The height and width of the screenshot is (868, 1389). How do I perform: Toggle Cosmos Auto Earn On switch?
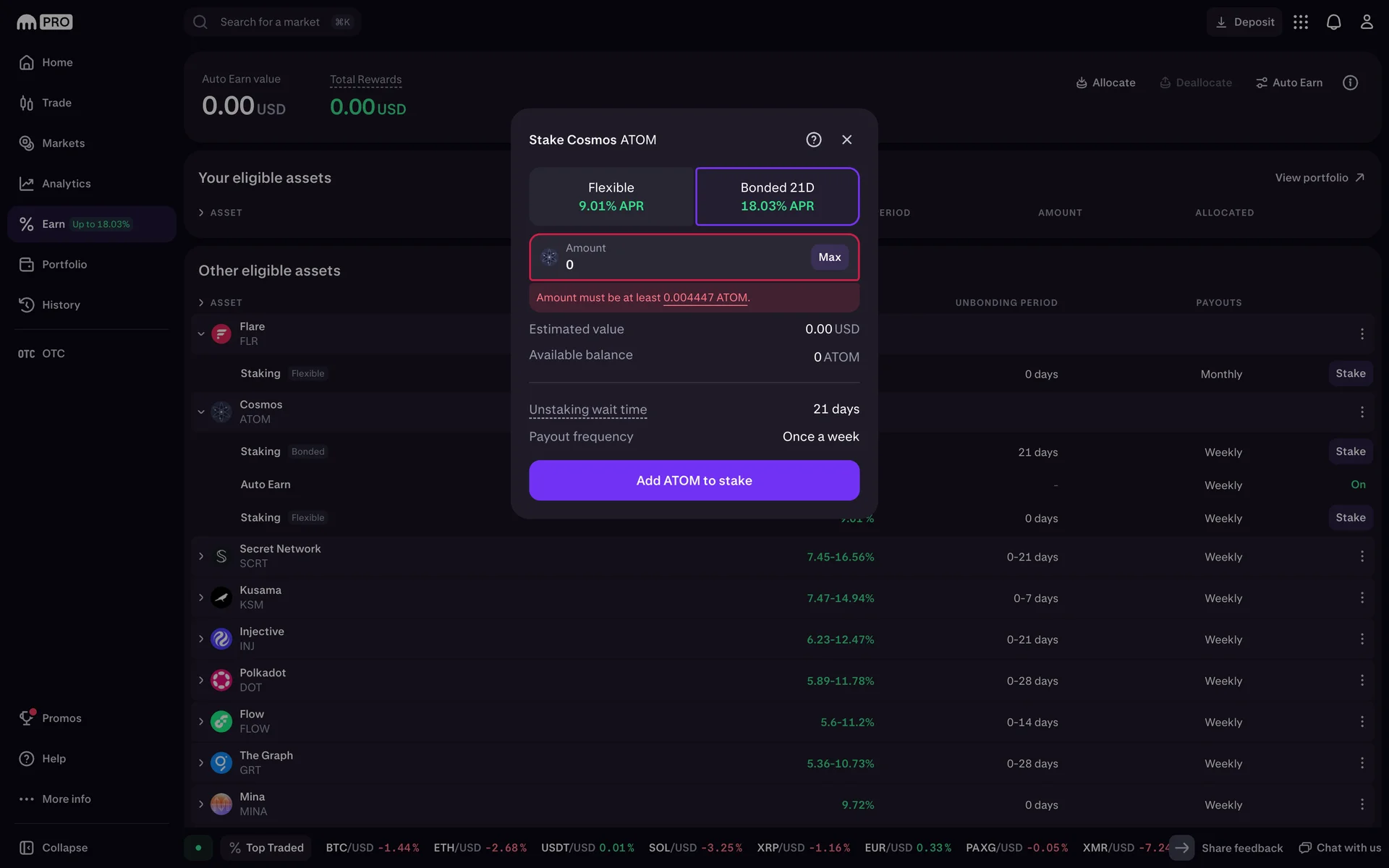point(1358,485)
